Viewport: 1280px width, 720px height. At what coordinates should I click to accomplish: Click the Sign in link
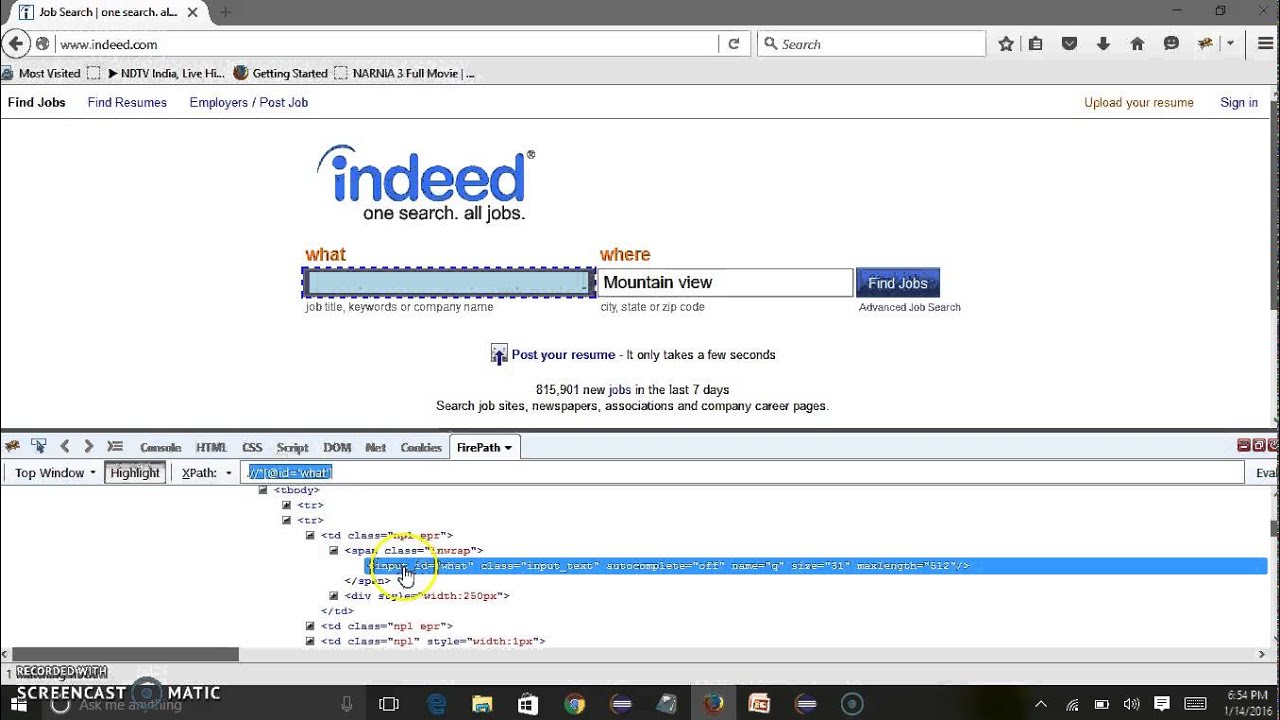coord(1239,102)
